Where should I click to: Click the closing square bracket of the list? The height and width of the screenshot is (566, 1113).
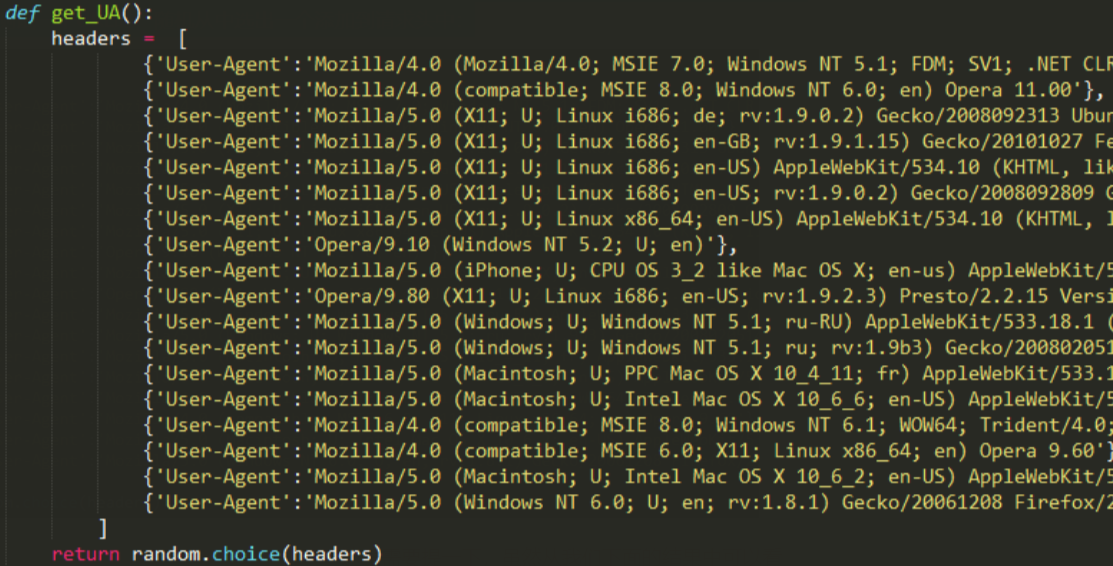point(103,528)
